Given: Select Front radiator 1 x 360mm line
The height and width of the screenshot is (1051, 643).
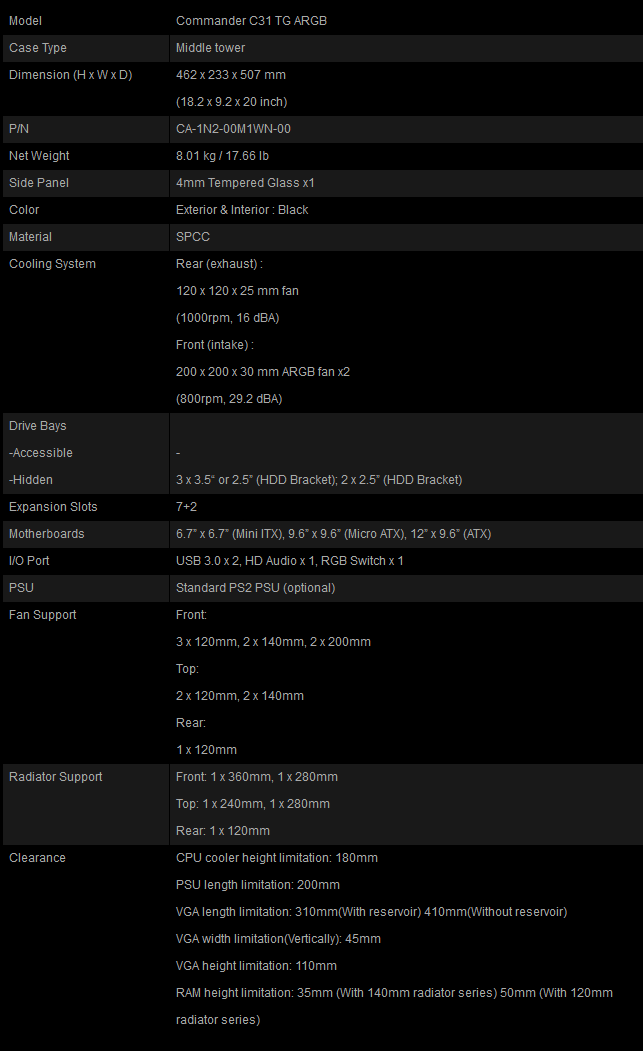Looking at the screenshot, I should (257, 777).
